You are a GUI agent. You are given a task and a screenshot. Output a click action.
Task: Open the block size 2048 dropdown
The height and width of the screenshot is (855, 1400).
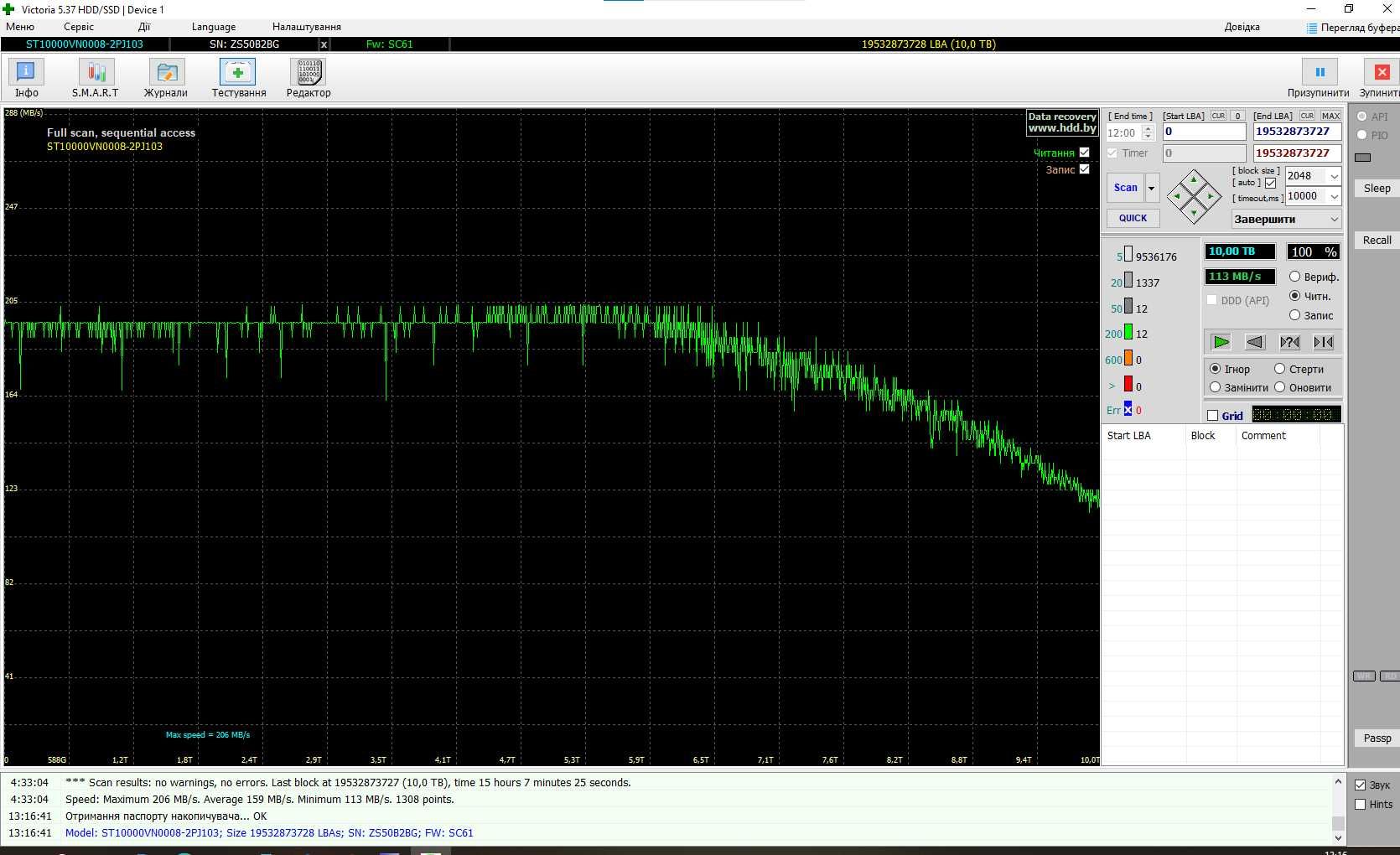(x=1334, y=176)
